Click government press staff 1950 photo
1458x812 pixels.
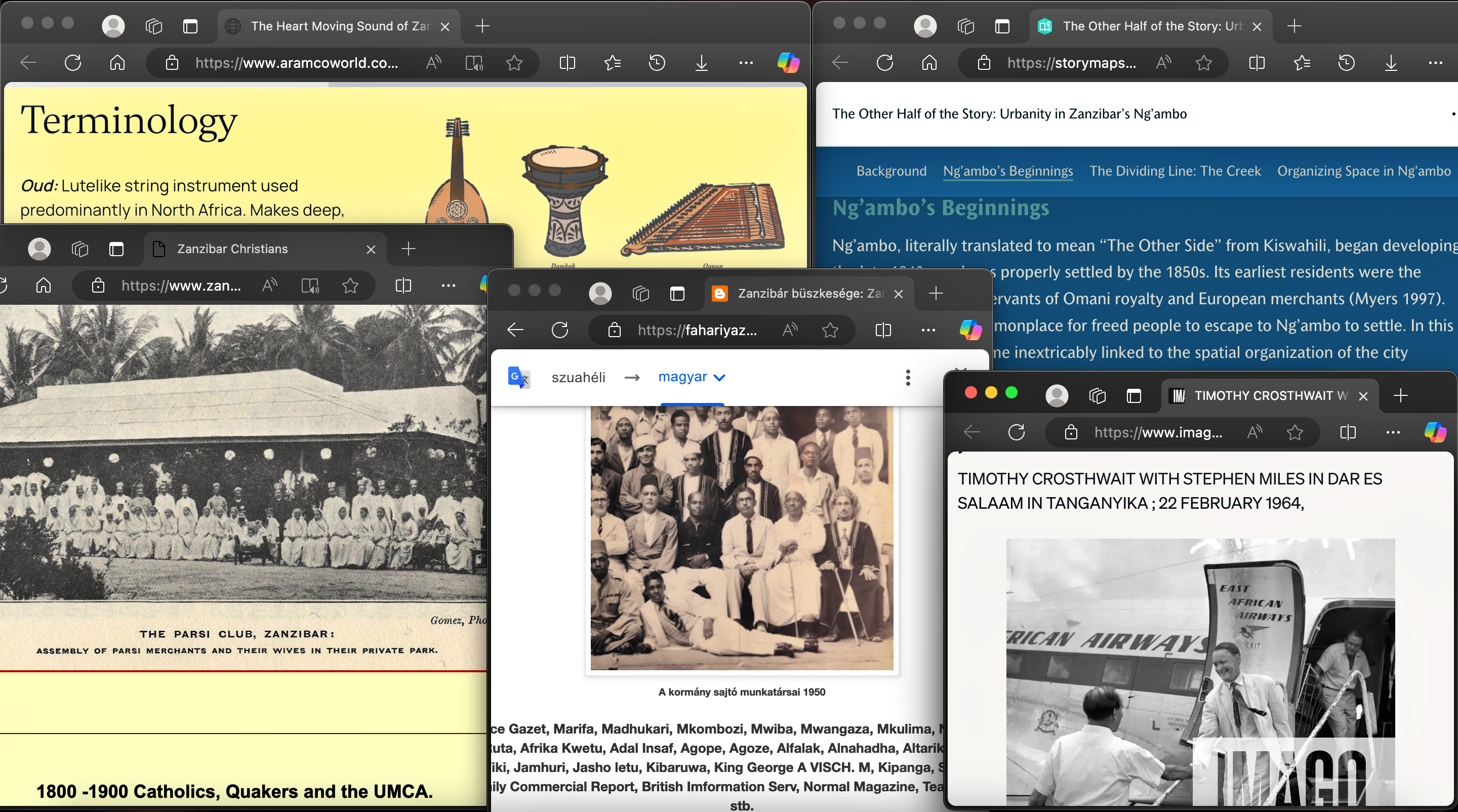[x=742, y=538]
